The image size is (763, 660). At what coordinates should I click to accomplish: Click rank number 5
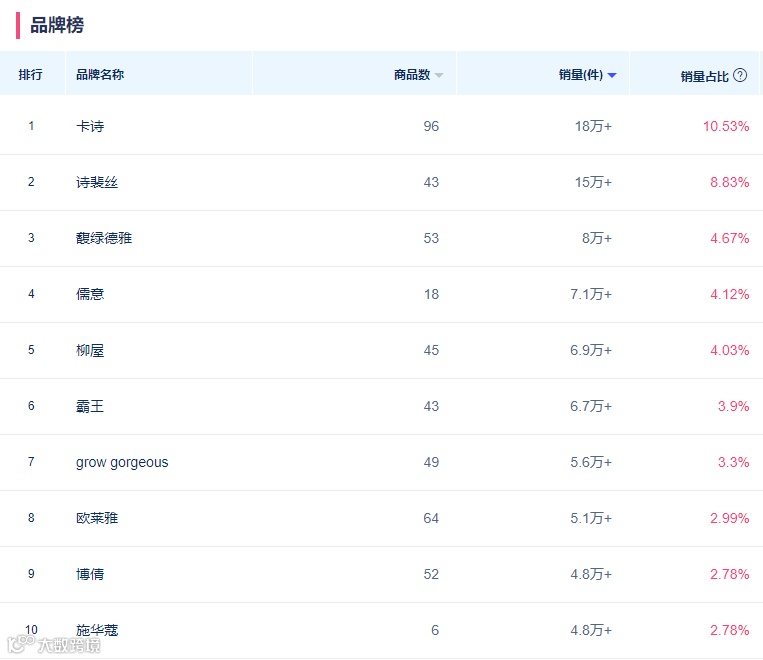click(x=31, y=350)
